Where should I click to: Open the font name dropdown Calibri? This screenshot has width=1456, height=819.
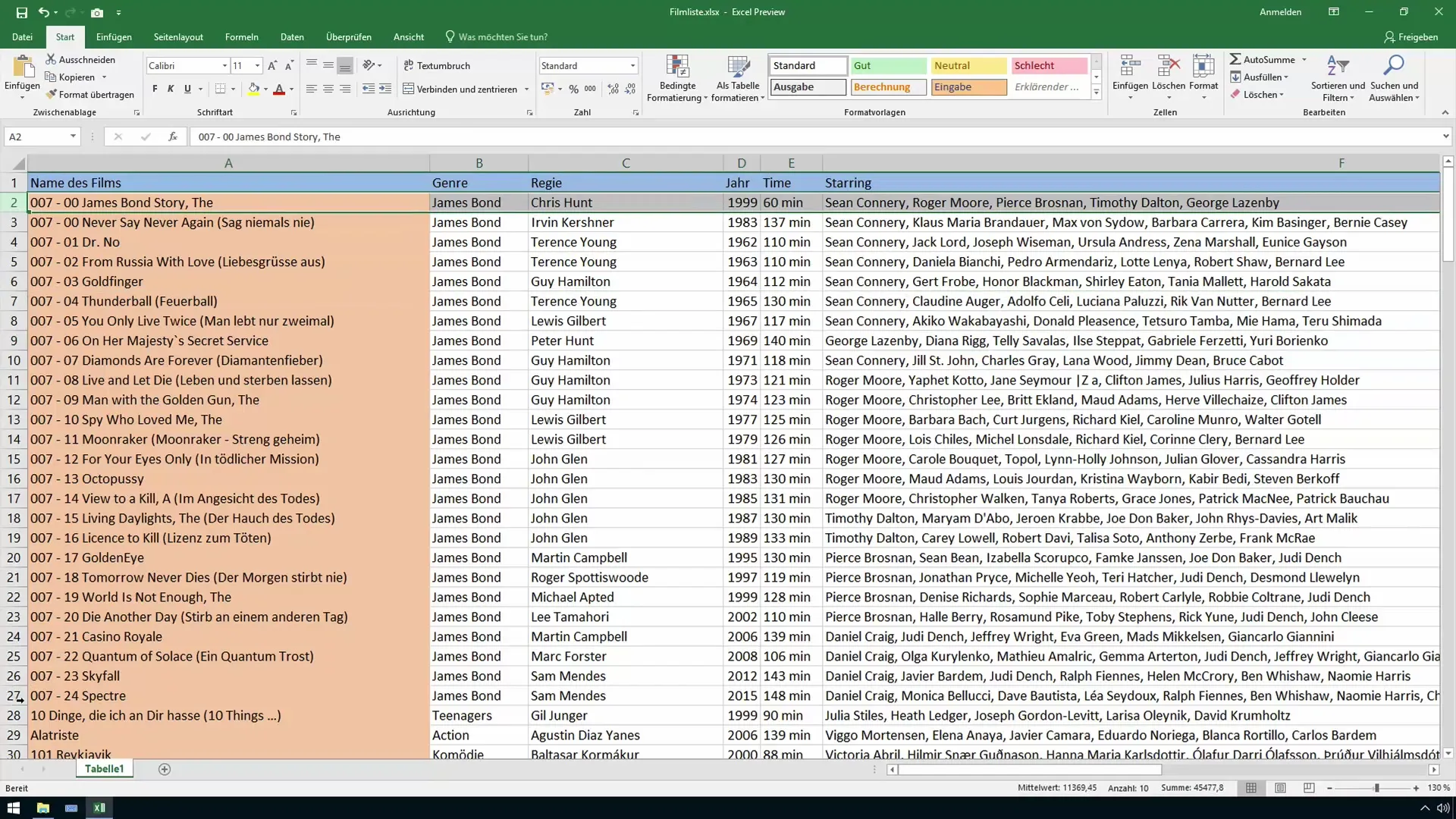(224, 66)
